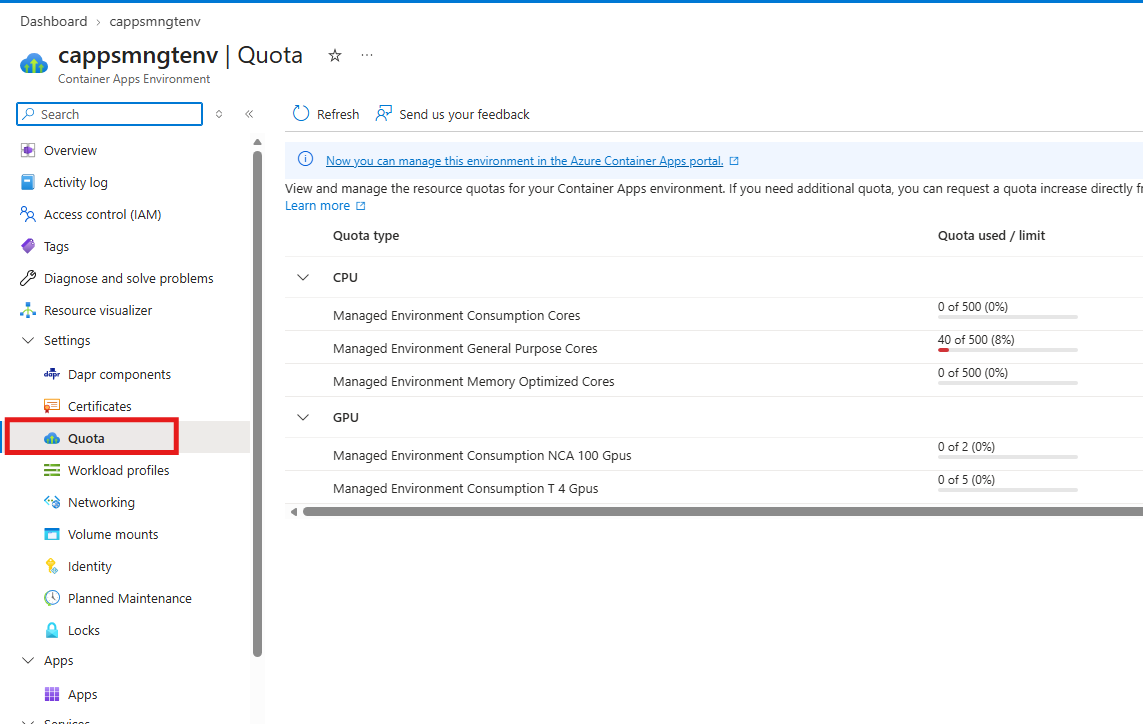The height and width of the screenshot is (724, 1143).
Task: Open the Azure Container Apps portal link
Action: (524, 161)
